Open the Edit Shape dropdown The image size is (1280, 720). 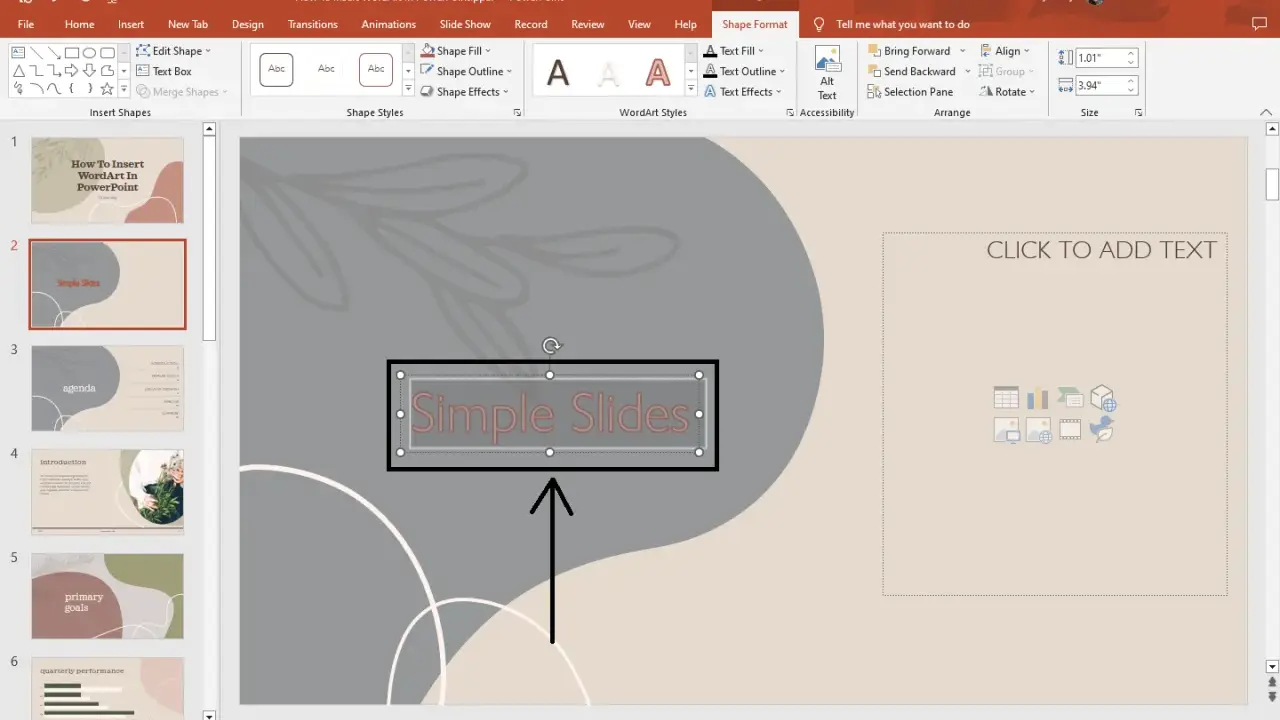173,51
